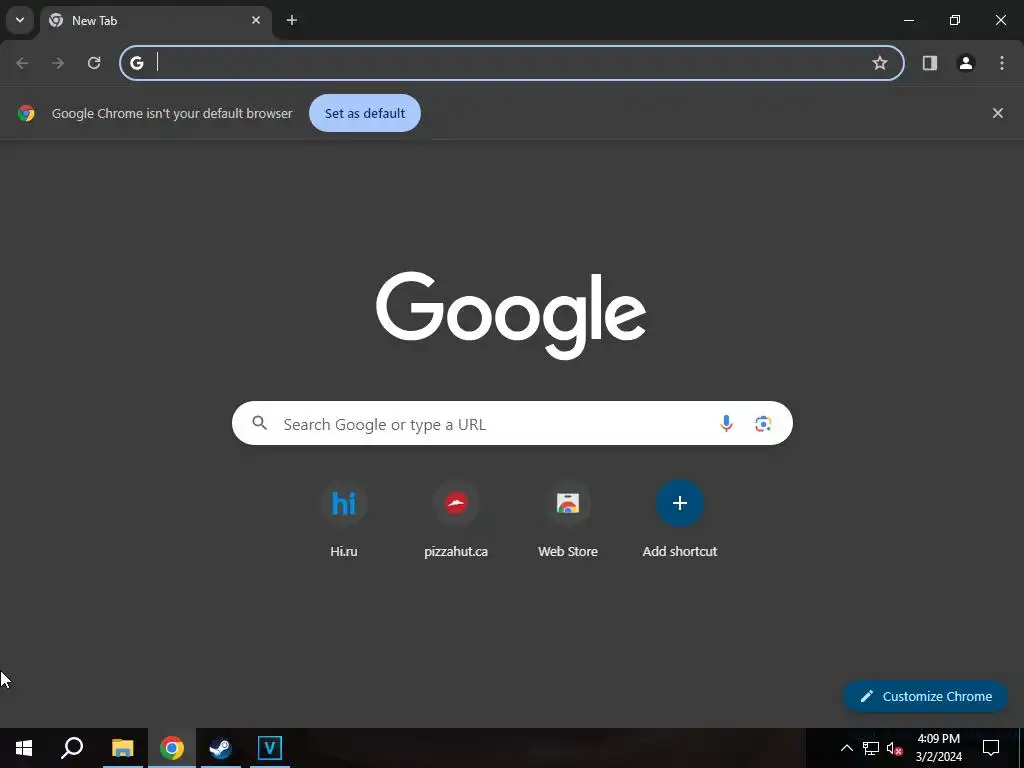Open a new tab with plus button
Viewport: 1024px width, 768px height.
click(292, 20)
